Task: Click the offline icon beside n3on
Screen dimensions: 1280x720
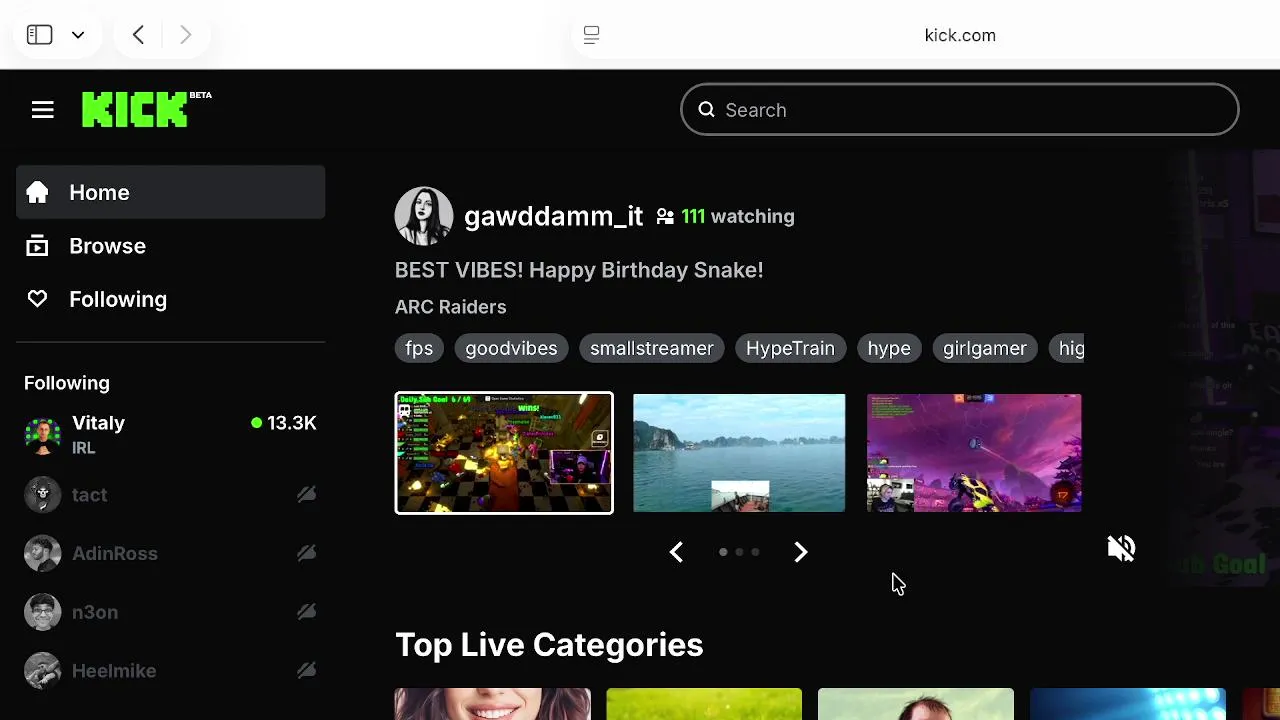Action: [306, 612]
